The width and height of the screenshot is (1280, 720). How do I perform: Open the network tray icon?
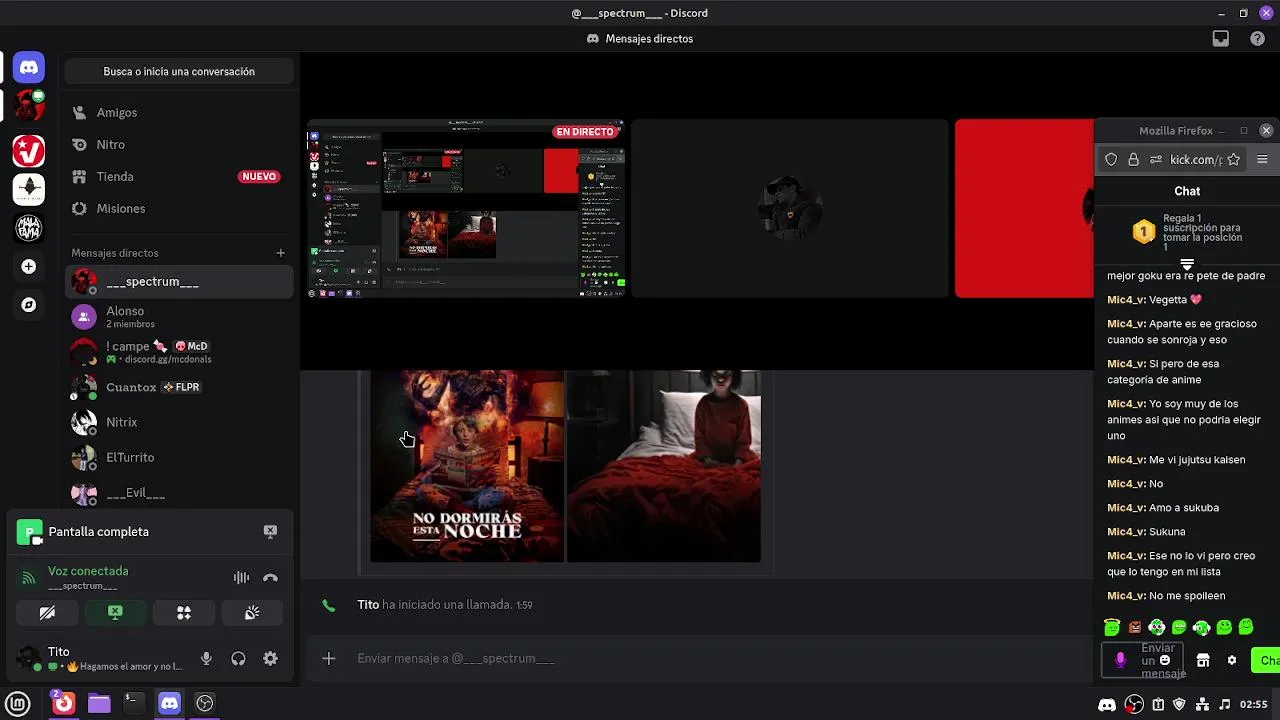[x=1203, y=705]
